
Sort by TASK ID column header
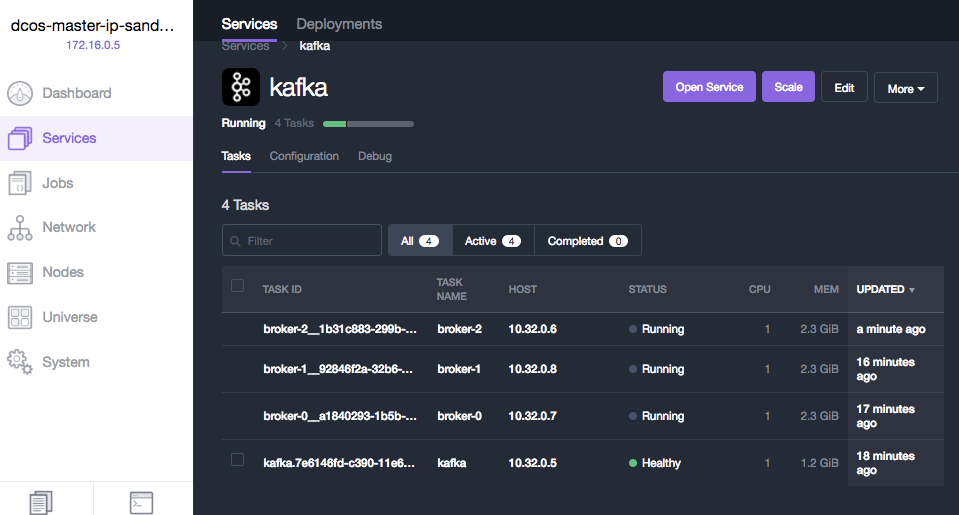click(282, 289)
